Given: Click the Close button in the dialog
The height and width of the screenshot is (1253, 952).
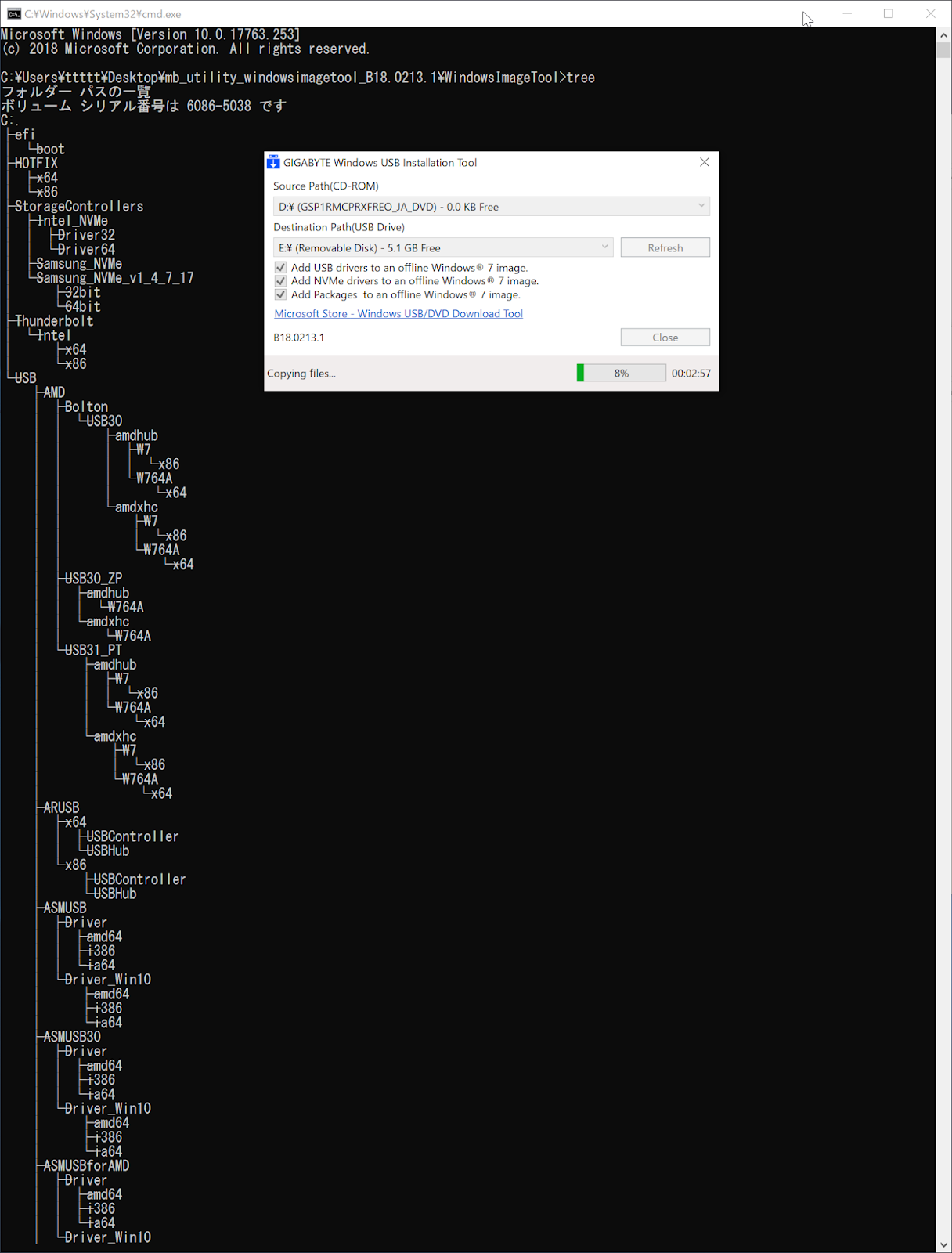Looking at the screenshot, I should 665,338.
